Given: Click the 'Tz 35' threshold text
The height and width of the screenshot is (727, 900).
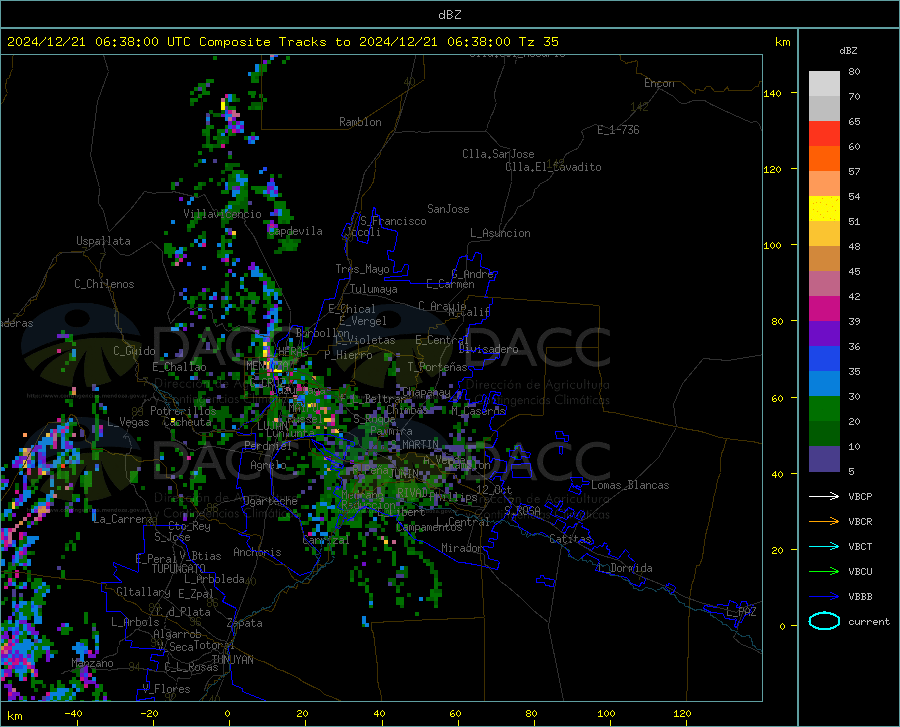Looking at the screenshot, I should click(538, 42).
